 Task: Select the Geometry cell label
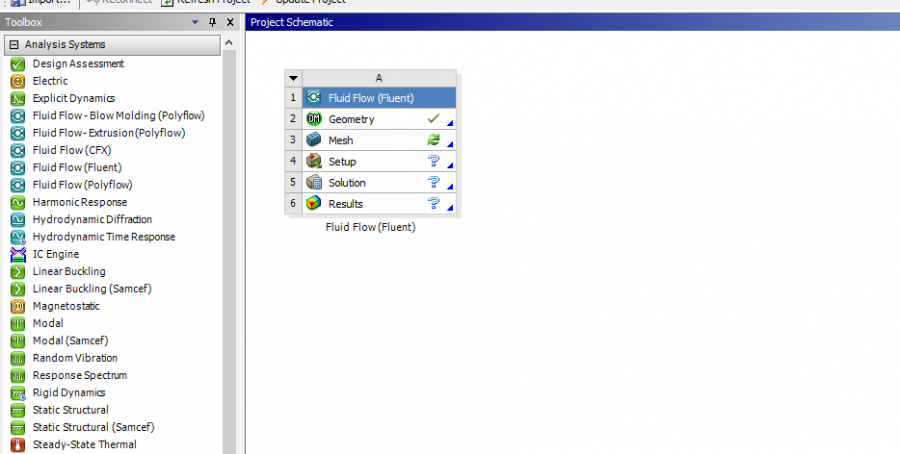pyautogui.click(x=351, y=119)
